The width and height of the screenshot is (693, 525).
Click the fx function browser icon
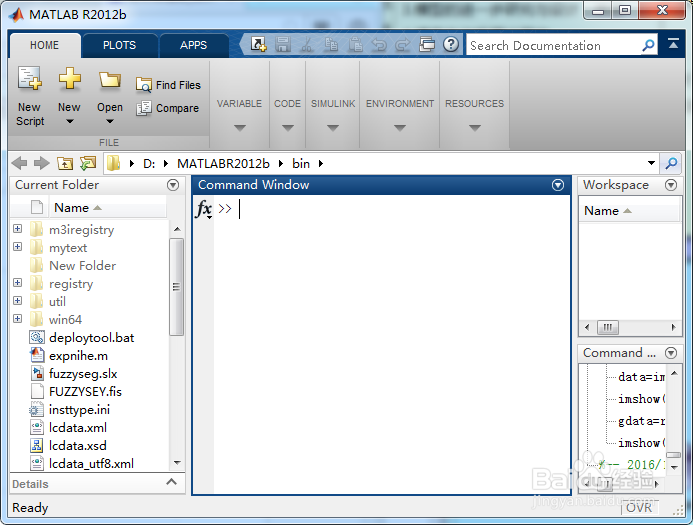point(204,208)
